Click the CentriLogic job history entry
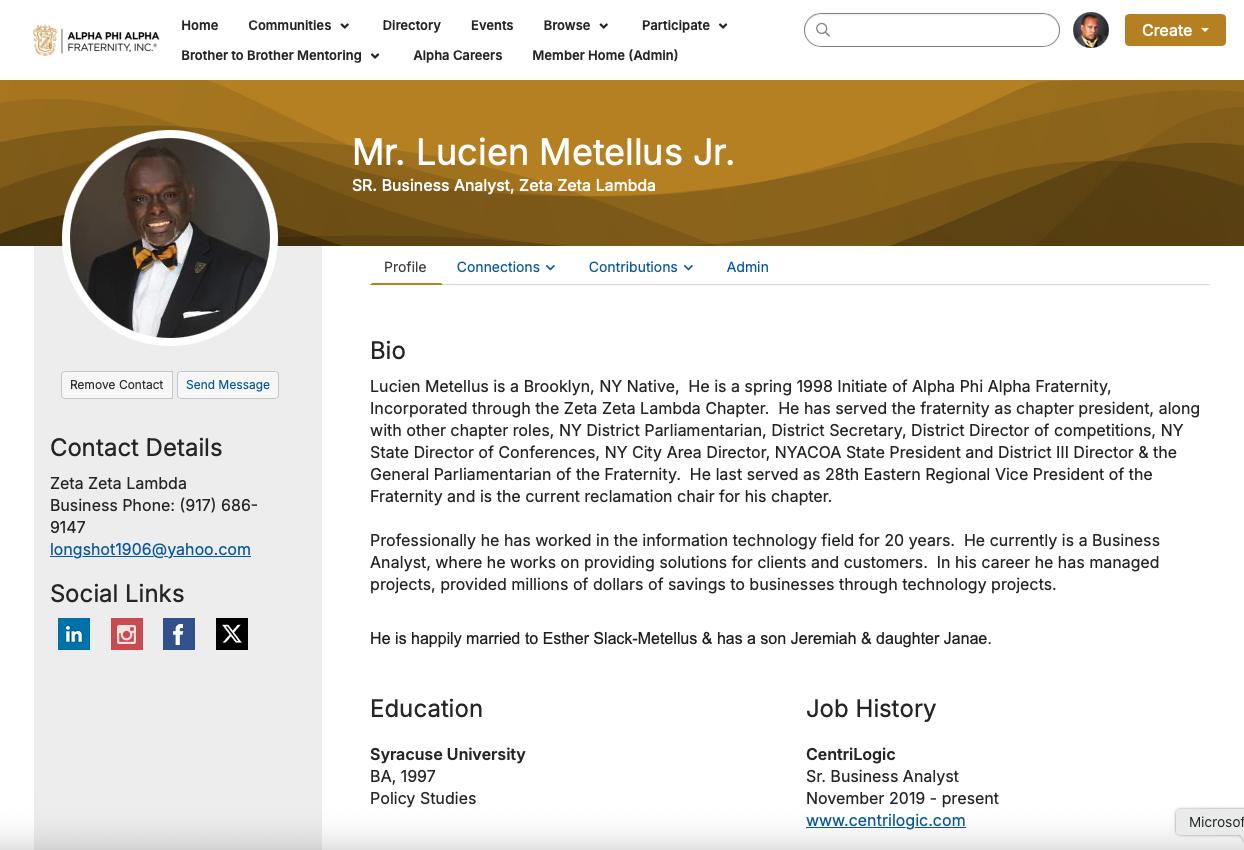This screenshot has width=1244, height=850. pyautogui.click(x=851, y=754)
